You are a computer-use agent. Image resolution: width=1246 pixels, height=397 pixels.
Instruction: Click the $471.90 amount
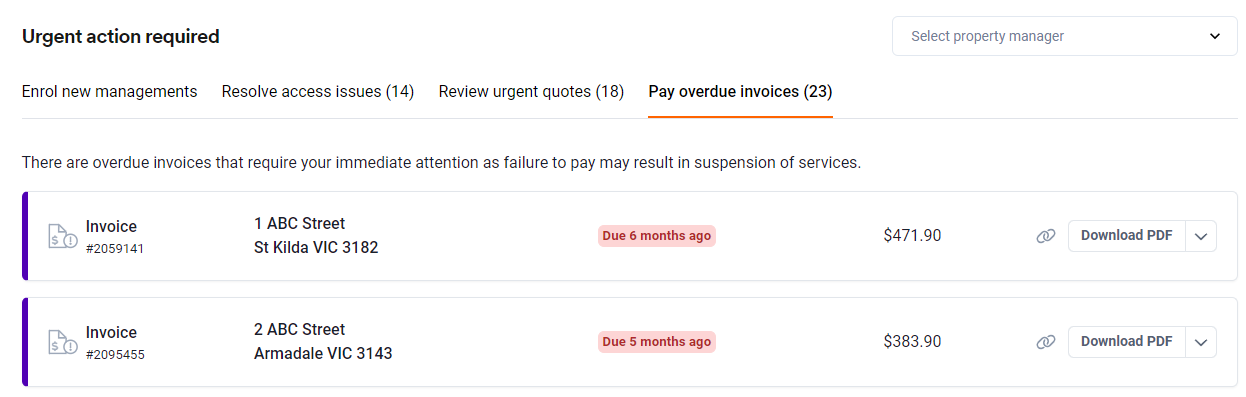click(x=912, y=236)
